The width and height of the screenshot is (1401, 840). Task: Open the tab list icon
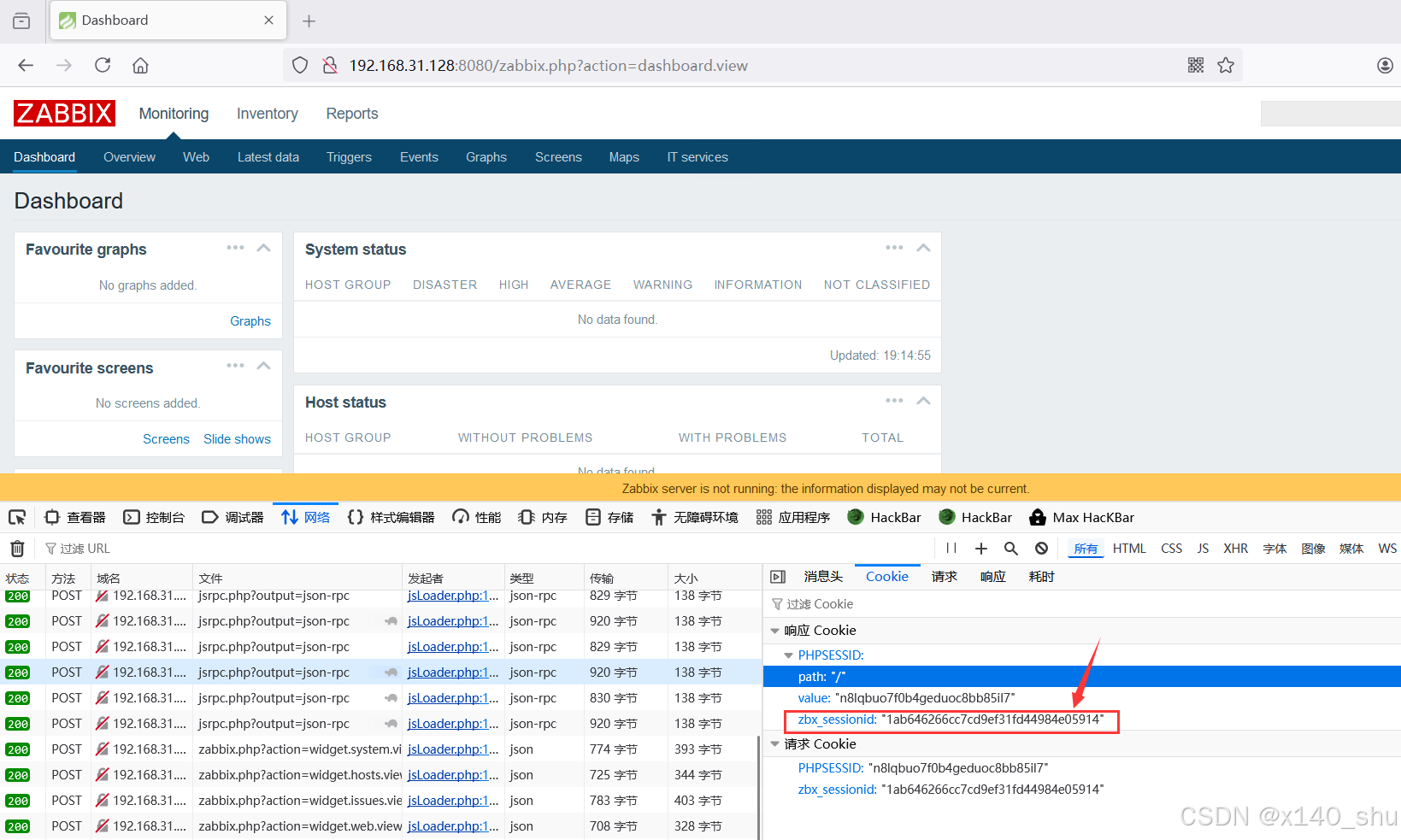pos(21,21)
